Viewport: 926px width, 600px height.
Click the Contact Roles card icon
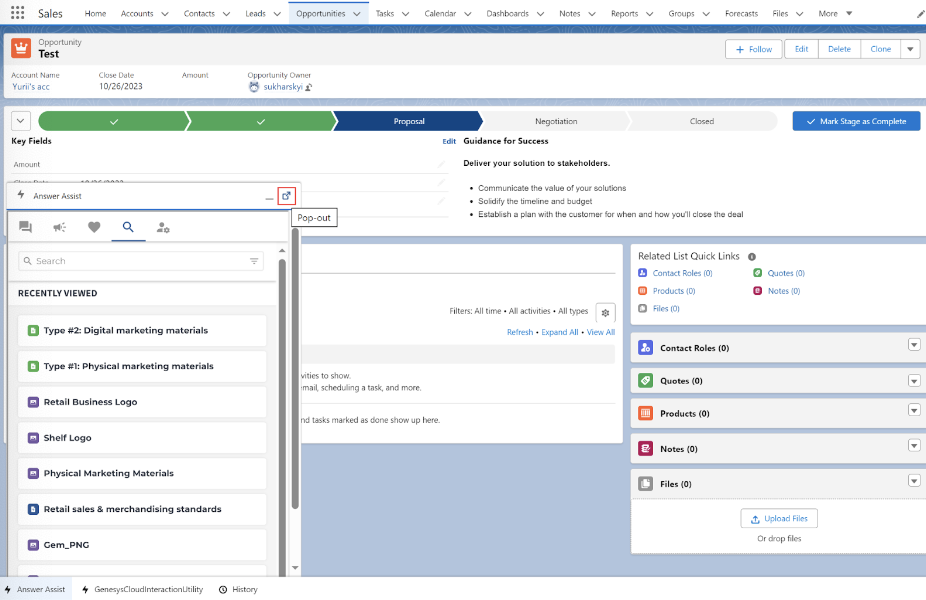[645, 347]
